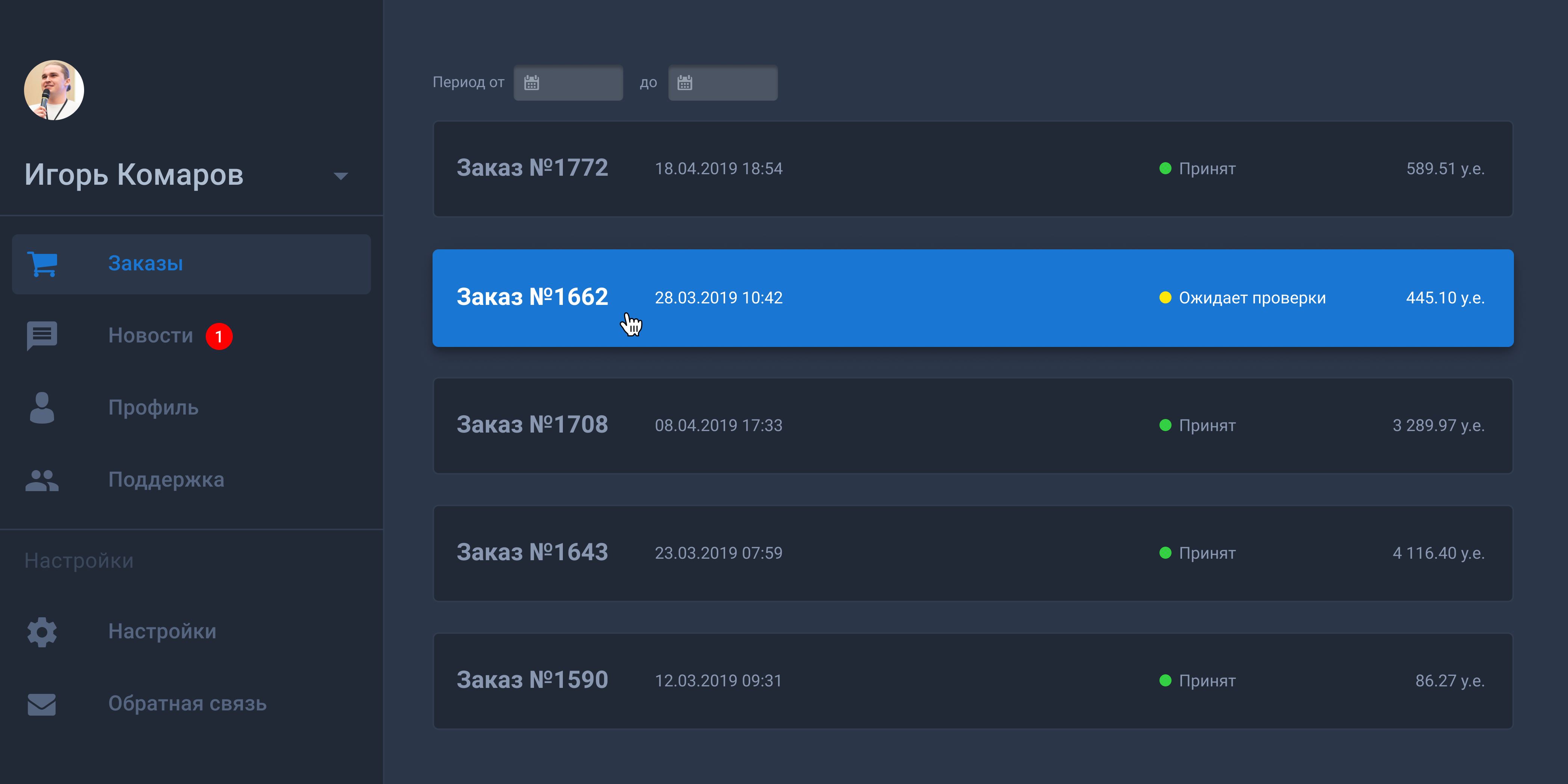The width and height of the screenshot is (1568, 784).
Task: Open order Заказ №1643
Action: (x=973, y=553)
